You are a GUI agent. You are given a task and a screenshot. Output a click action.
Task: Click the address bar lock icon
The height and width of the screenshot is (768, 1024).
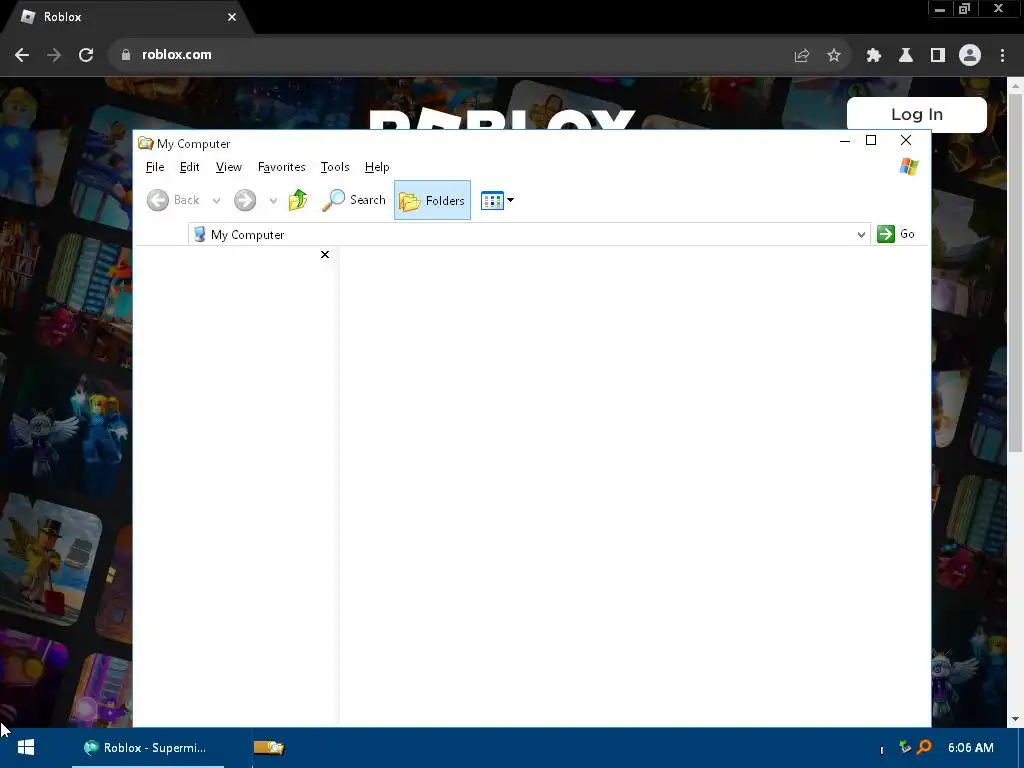[x=126, y=55]
